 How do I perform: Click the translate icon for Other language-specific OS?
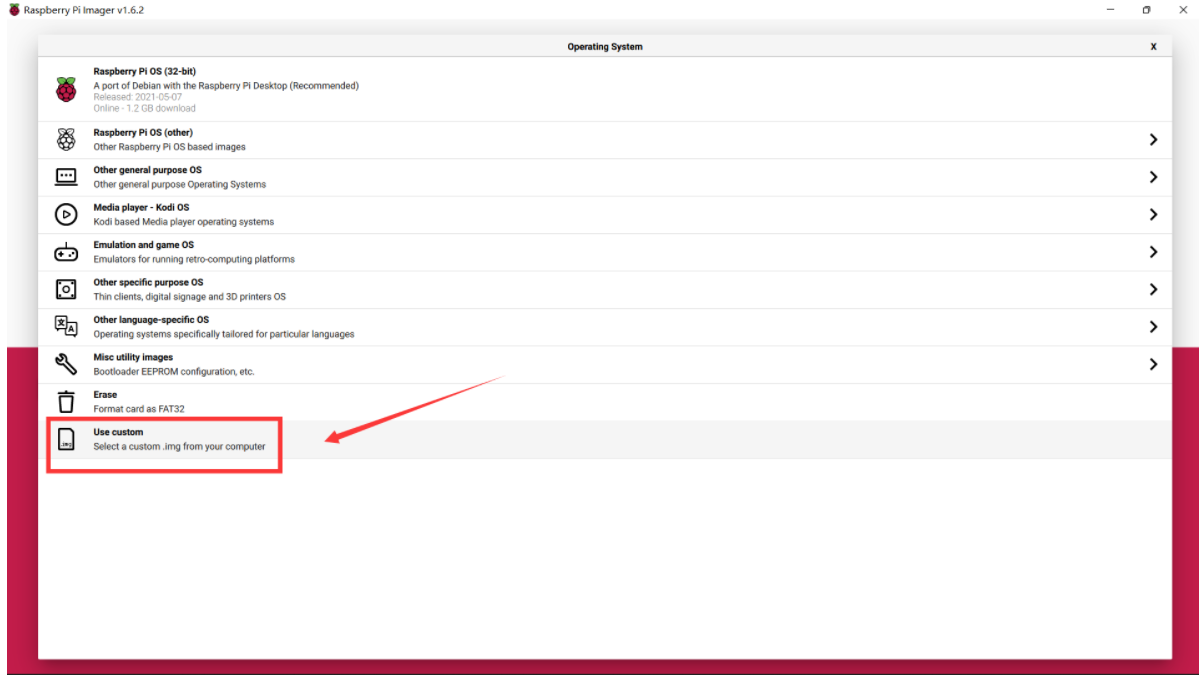coord(66,326)
